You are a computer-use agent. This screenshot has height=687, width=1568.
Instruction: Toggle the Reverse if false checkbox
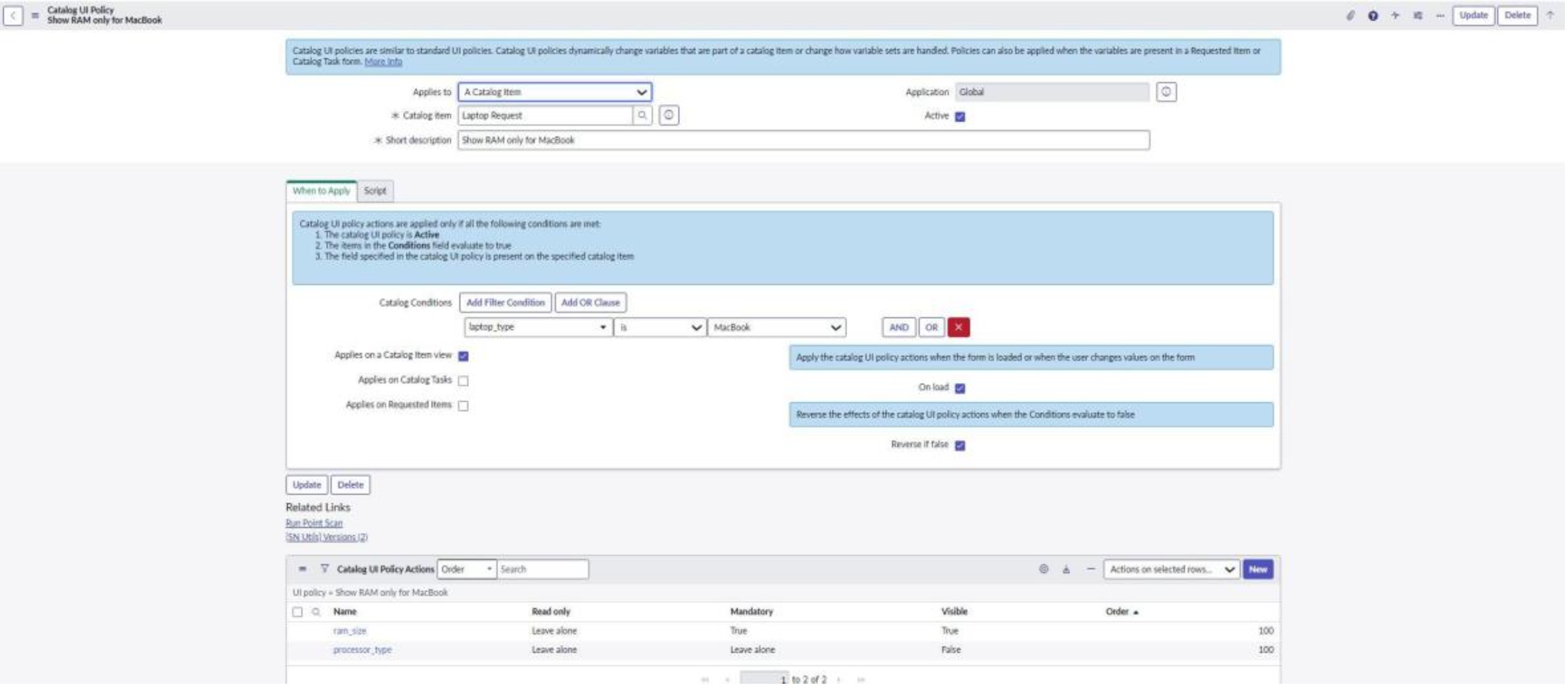960,445
